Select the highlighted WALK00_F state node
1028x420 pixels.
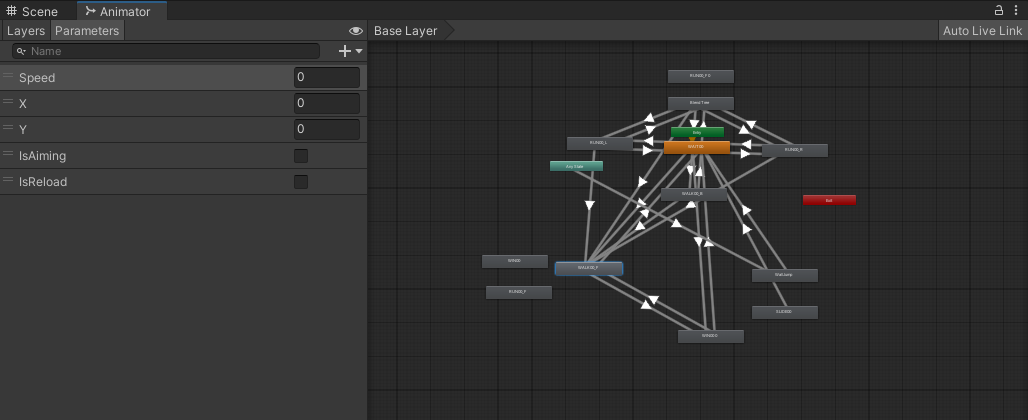[x=589, y=269]
